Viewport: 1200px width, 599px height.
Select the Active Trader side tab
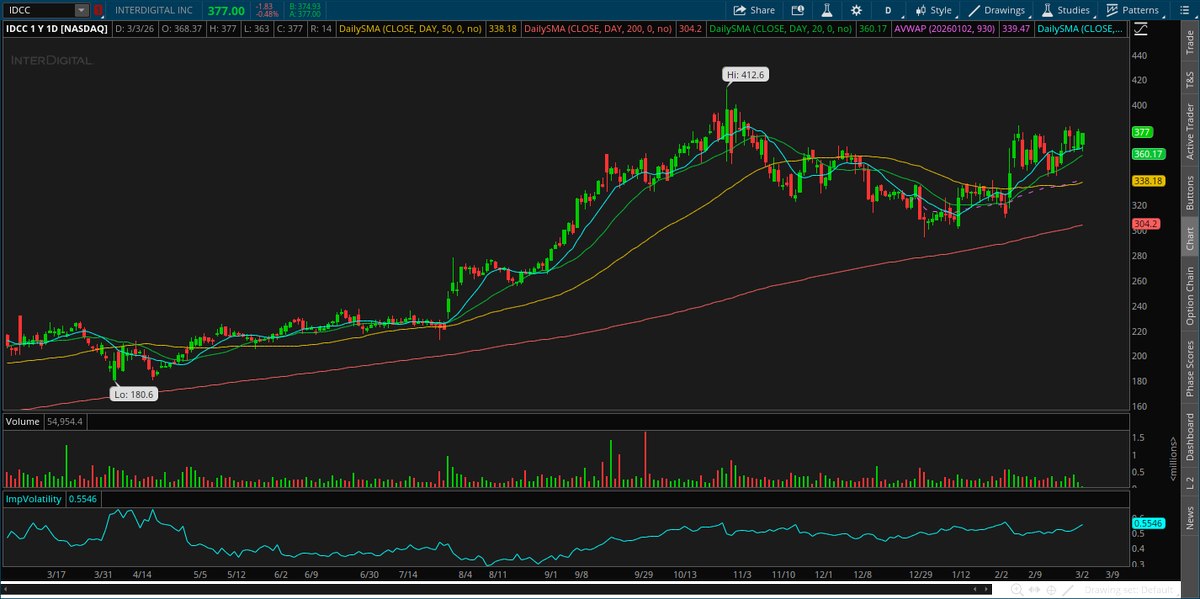1190,131
